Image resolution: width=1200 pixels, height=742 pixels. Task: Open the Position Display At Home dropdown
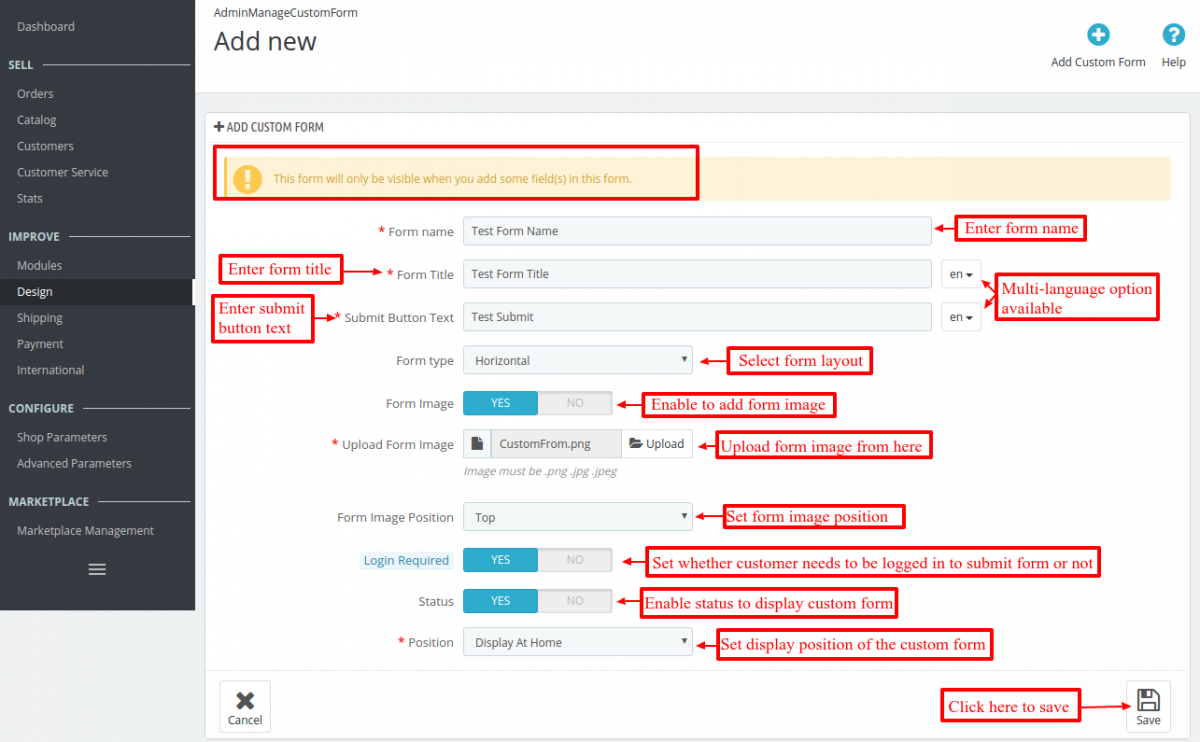coord(578,642)
